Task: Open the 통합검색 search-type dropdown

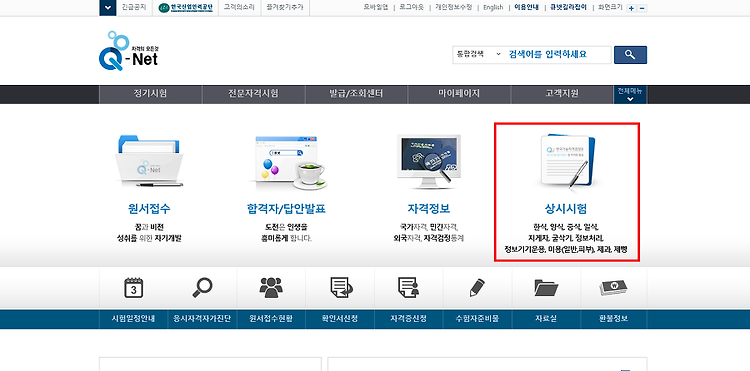Action: (x=478, y=55)
